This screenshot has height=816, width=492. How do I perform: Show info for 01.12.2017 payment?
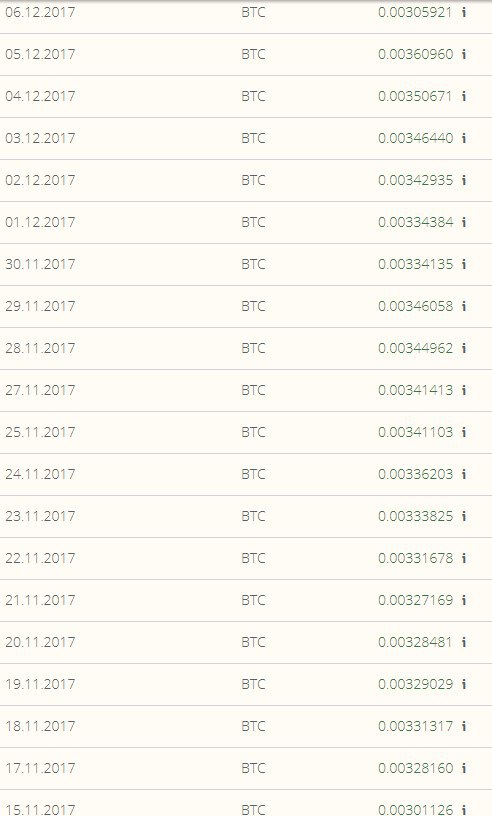464,222
